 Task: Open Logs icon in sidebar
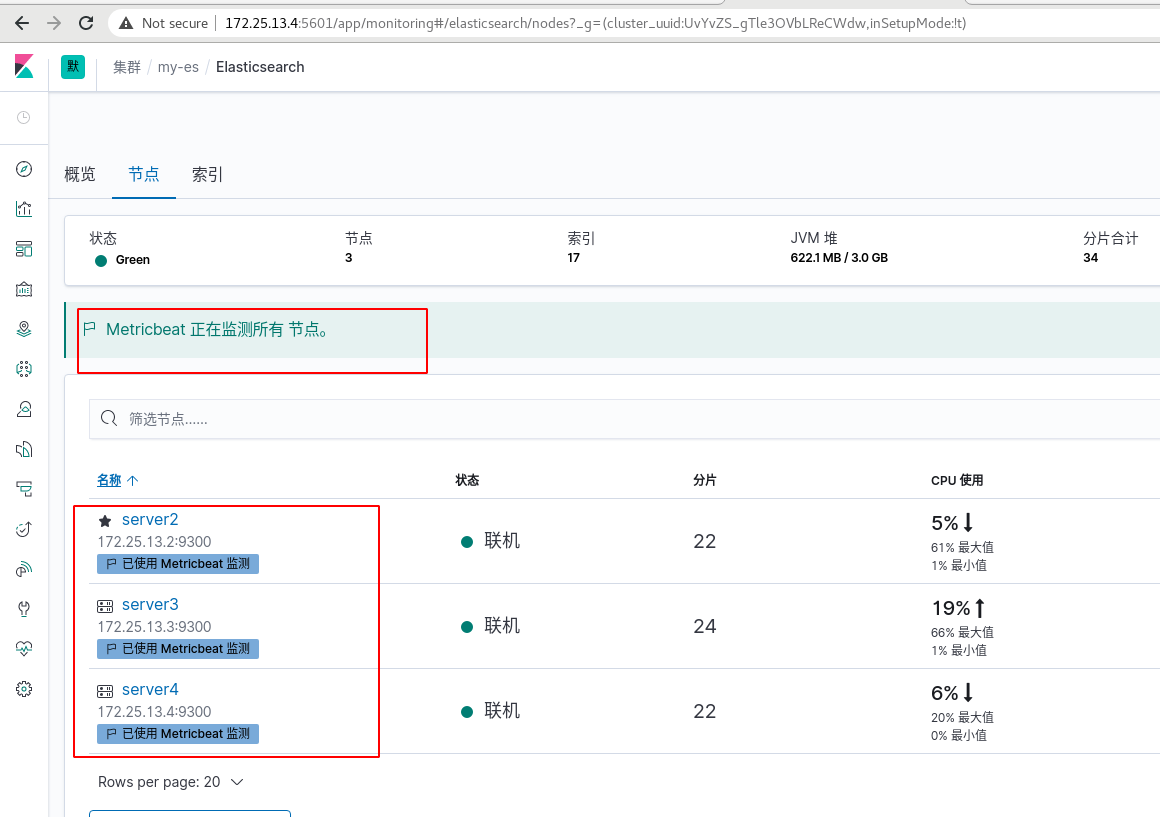coord(24,449)
